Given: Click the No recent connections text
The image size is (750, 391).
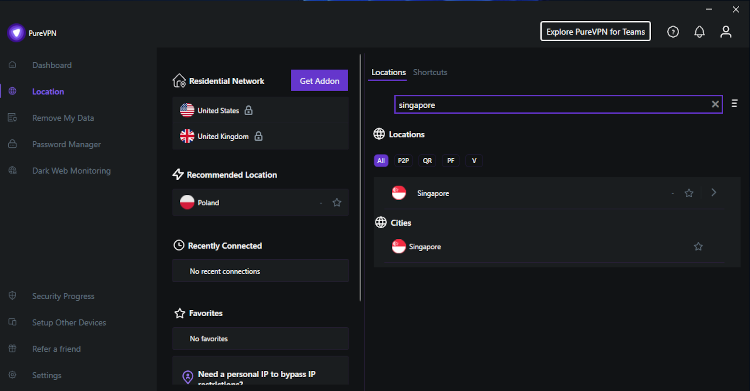Looking at the screenshot, I should [225, 271].
